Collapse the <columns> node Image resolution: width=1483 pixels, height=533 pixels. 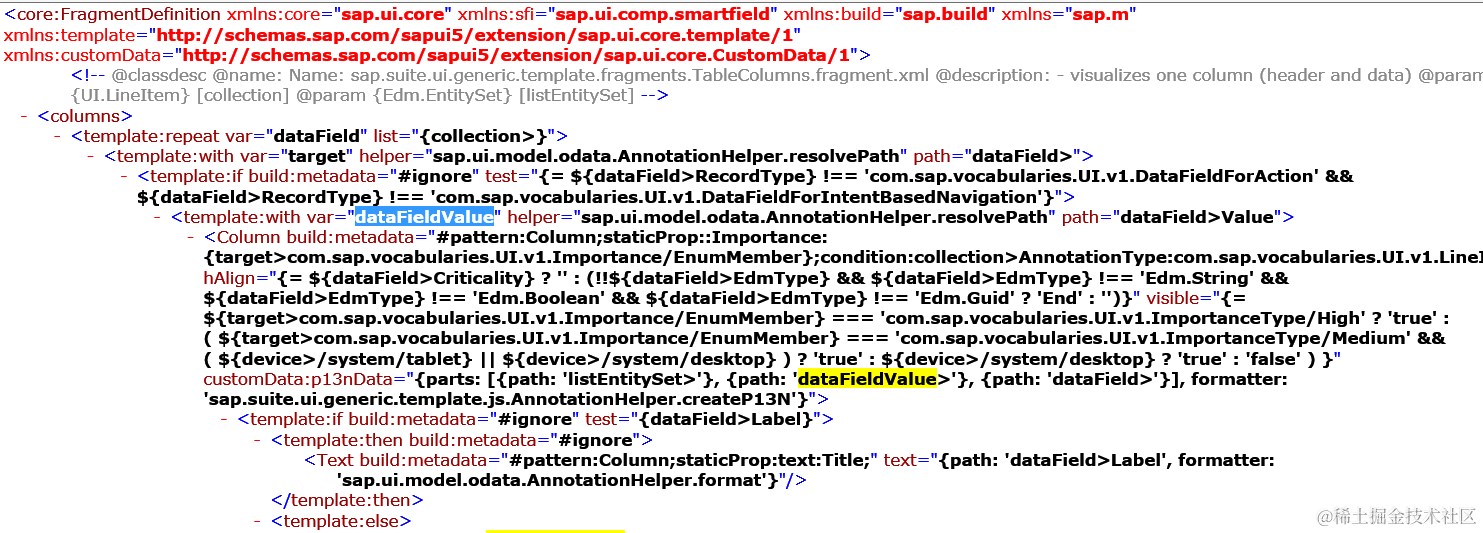[24, 116]
